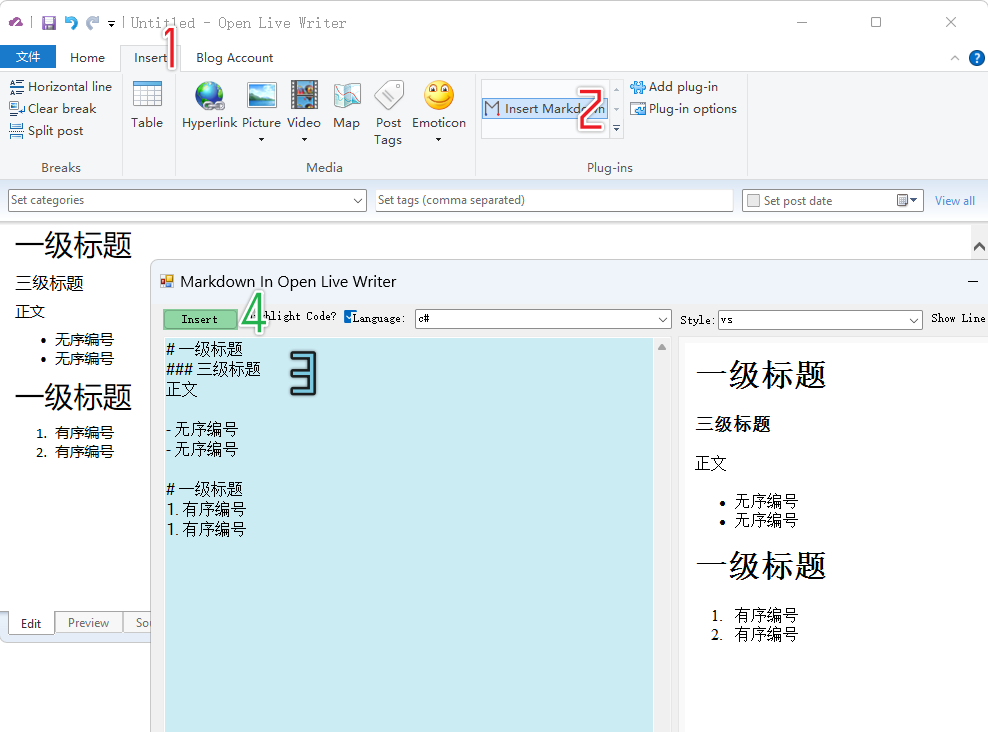Click the Markdown dialog window icon
The height and width of the screenshot is (732, 988).
pyautogui.click(x=167, y=281)
